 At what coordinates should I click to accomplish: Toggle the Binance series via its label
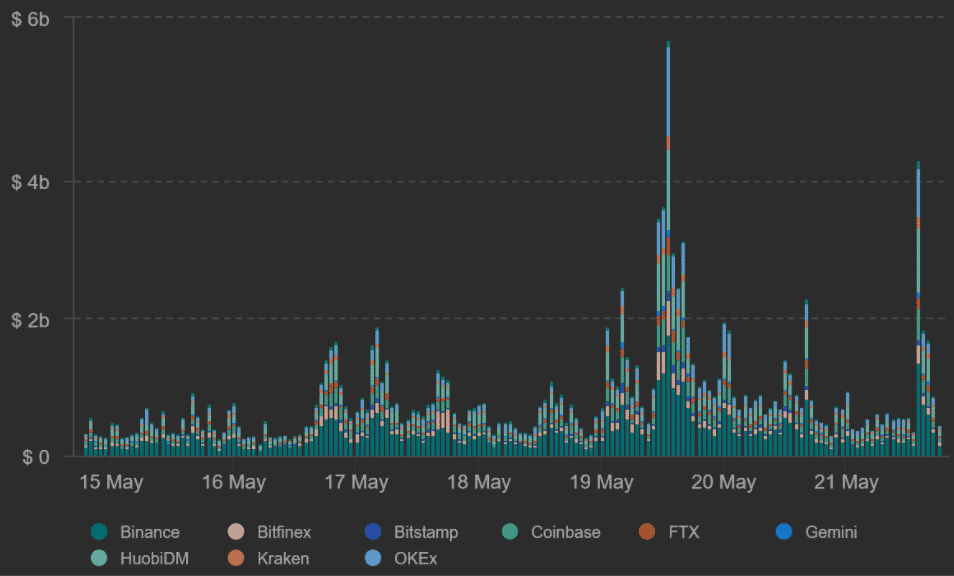tap(149, 532)
